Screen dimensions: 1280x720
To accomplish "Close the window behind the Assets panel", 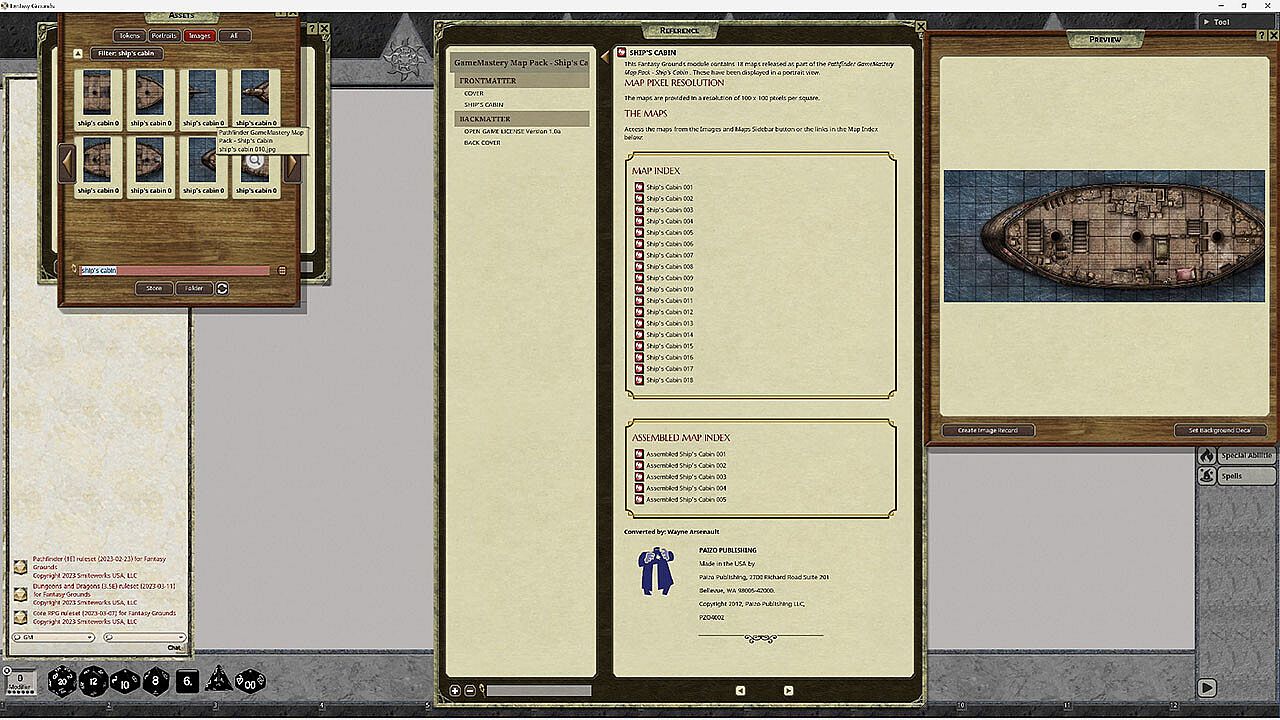I will [x=324, y=28].
